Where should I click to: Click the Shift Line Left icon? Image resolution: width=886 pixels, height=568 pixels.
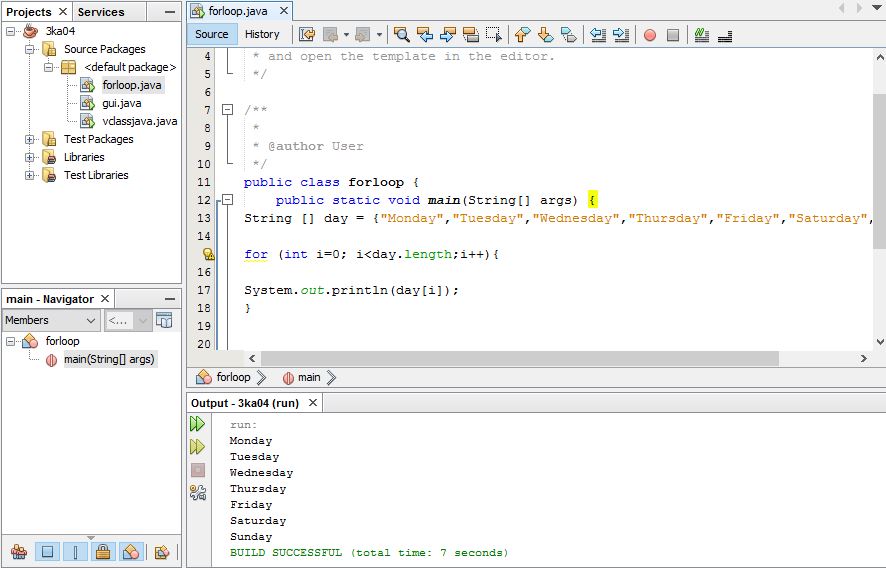[x=598, y=34]
